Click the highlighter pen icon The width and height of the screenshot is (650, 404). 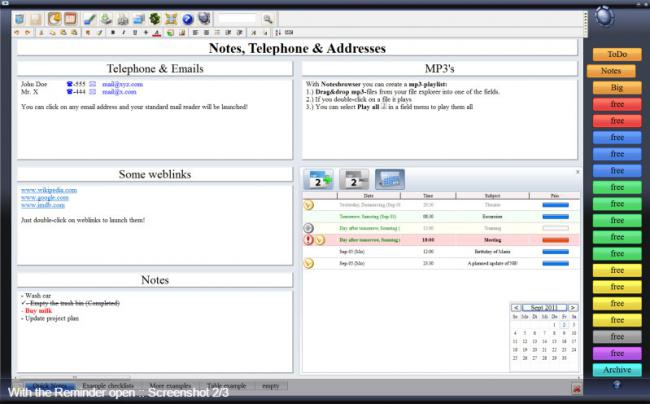pyautogui.click(x=99, y=32)
